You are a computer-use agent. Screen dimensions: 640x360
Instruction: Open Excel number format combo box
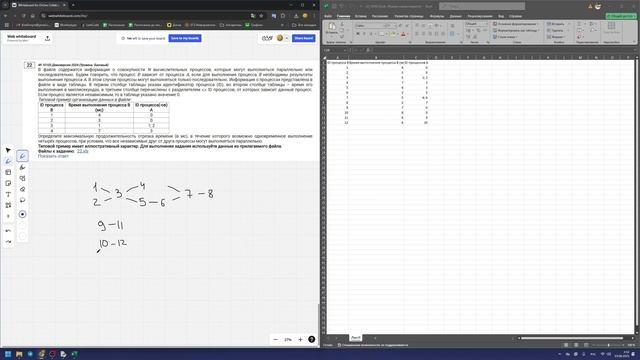point(477,24)
